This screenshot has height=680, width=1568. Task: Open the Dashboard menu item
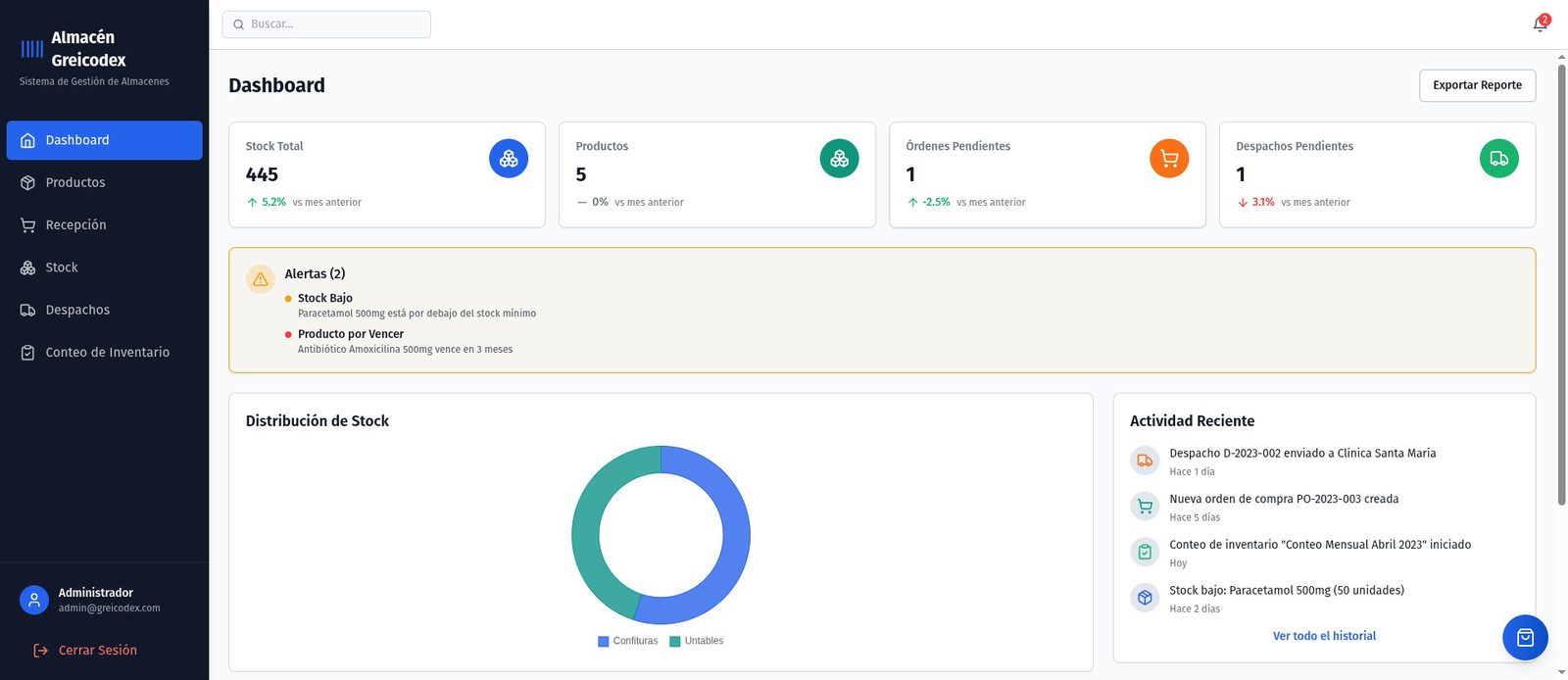click(104, 140)
